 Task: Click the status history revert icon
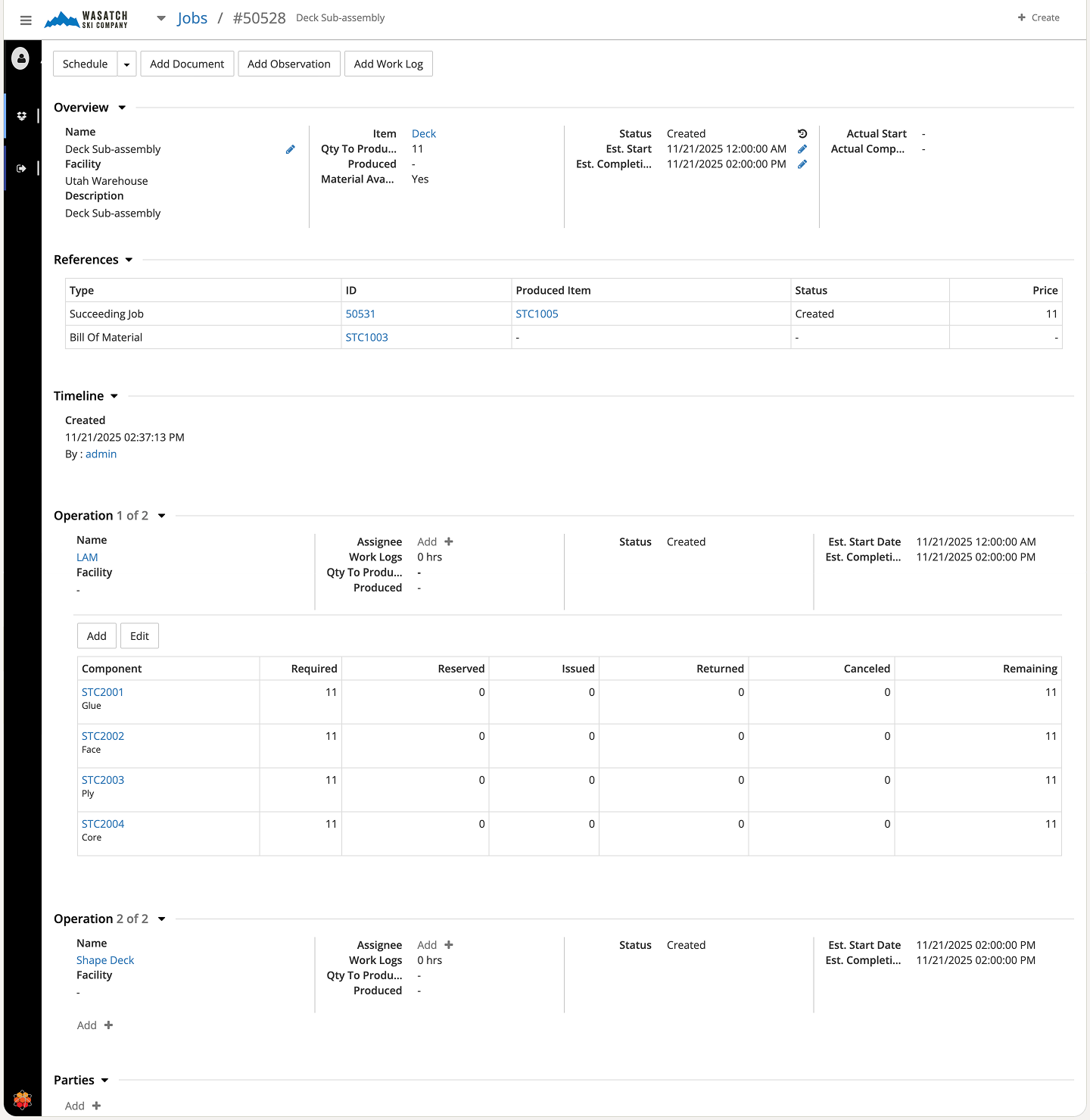click(x=802, y=134)
